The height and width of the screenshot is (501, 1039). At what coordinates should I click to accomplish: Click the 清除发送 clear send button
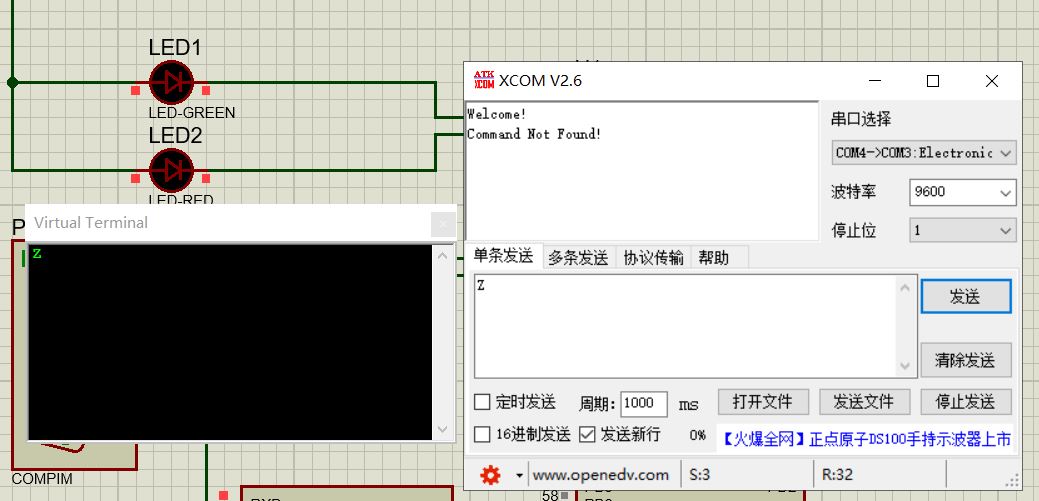point(965,360)
